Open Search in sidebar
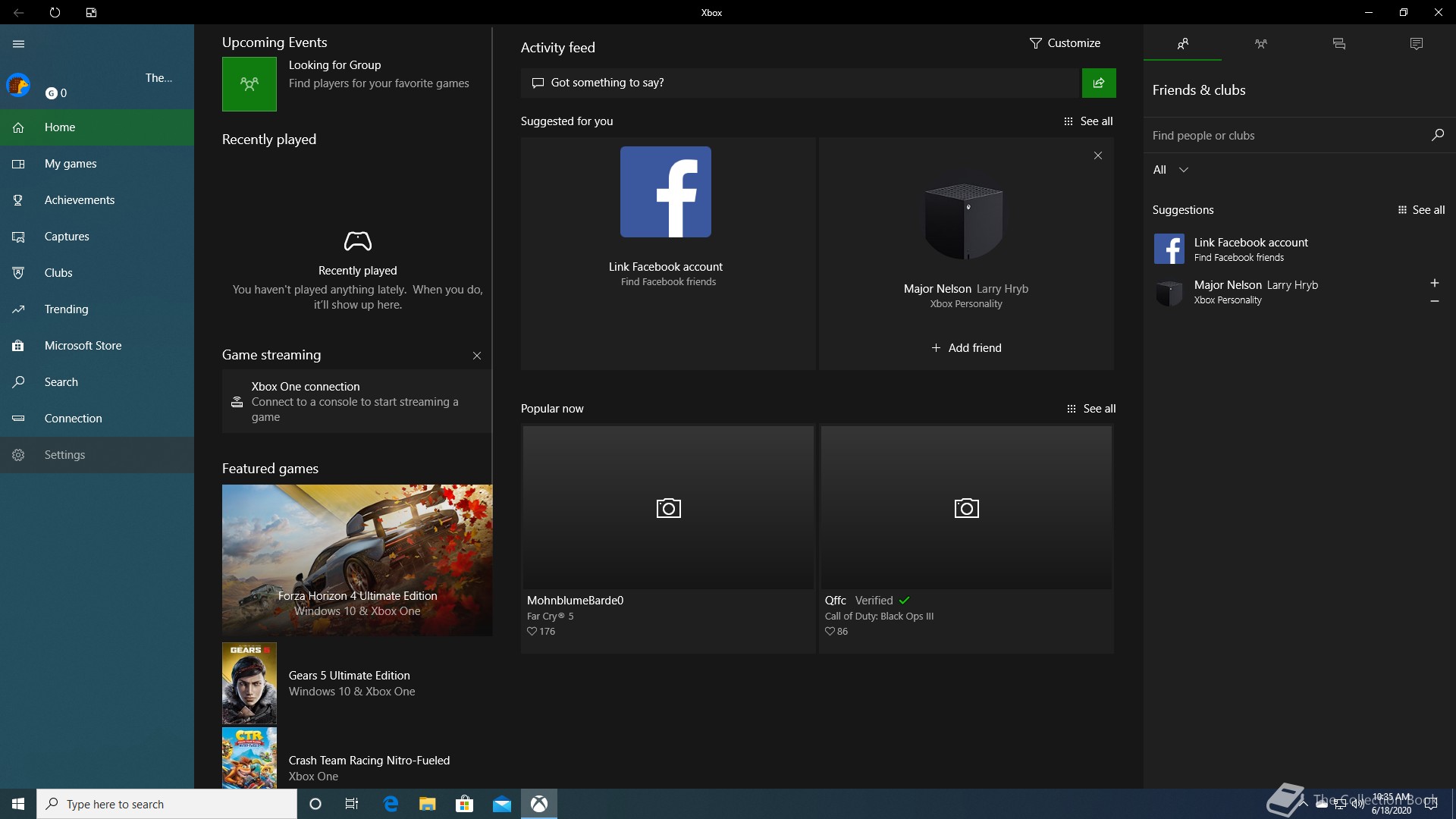Image resolution: width=1456 pixels, height=819 pixels. 97,382
